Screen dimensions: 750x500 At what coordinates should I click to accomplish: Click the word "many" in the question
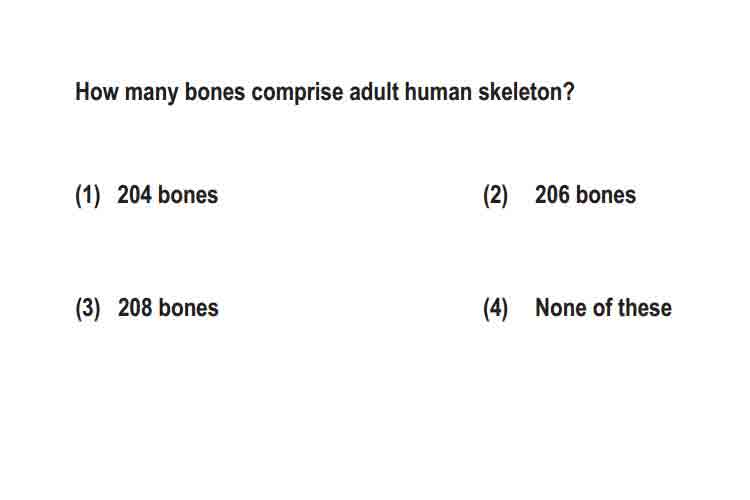click(x=151, y=93)
